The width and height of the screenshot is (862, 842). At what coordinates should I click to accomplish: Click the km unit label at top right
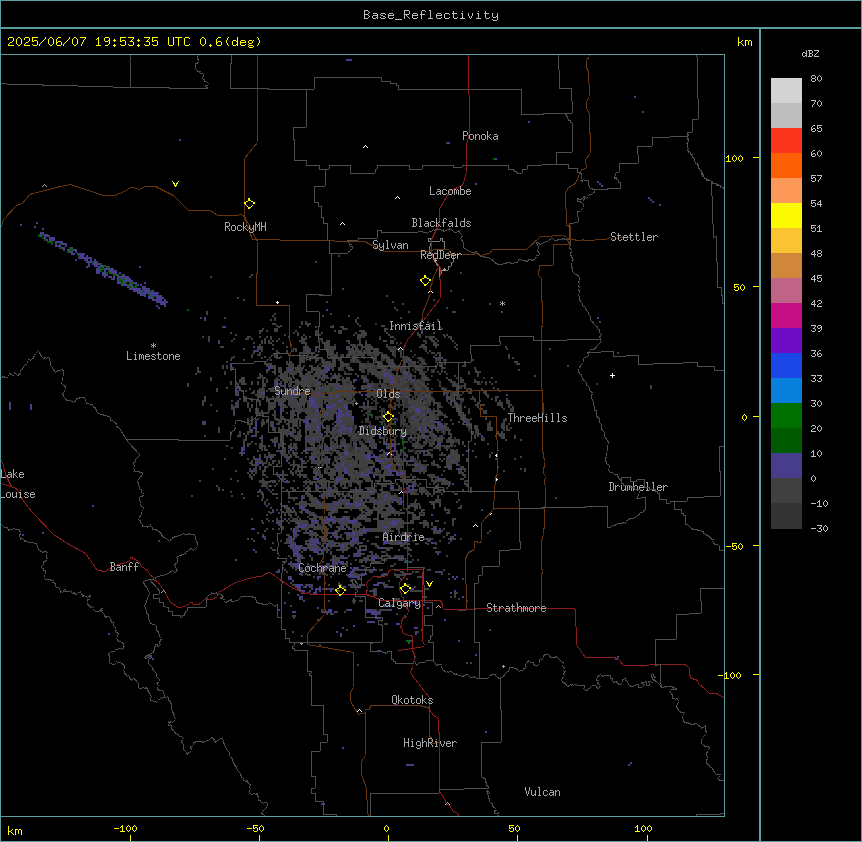745,42
